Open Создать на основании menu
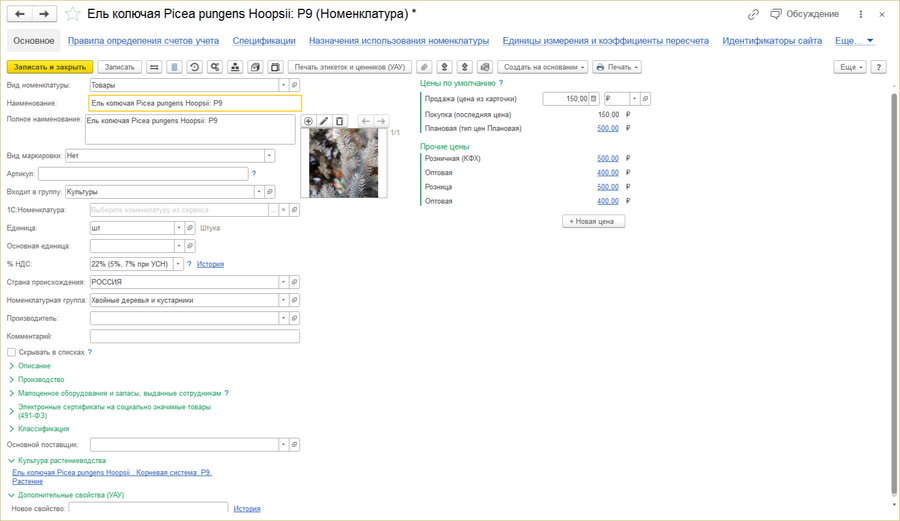 pyautogui.click(x=542, y=67)
